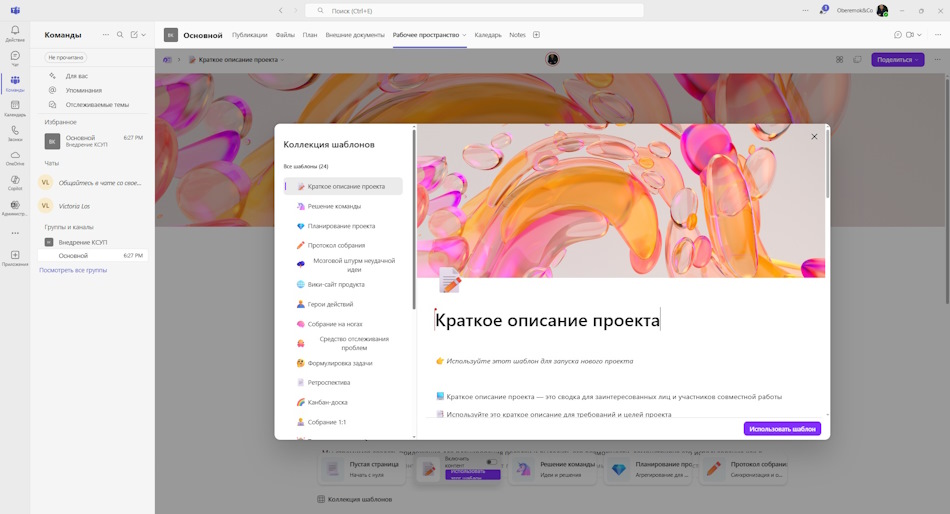
Task: Select the Внедрение КСУП team
Action: pos(83,242)
